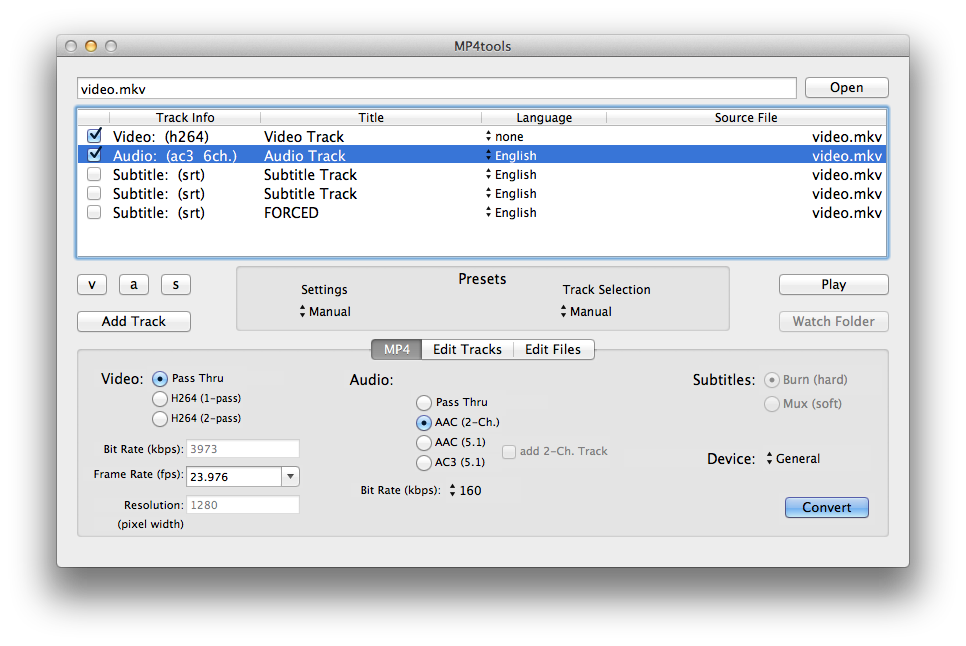The height and width of the screenshot is (646, 966).
Task: Select the 'Video: (h264)' track info text
Action: click(x=161, y=137)
